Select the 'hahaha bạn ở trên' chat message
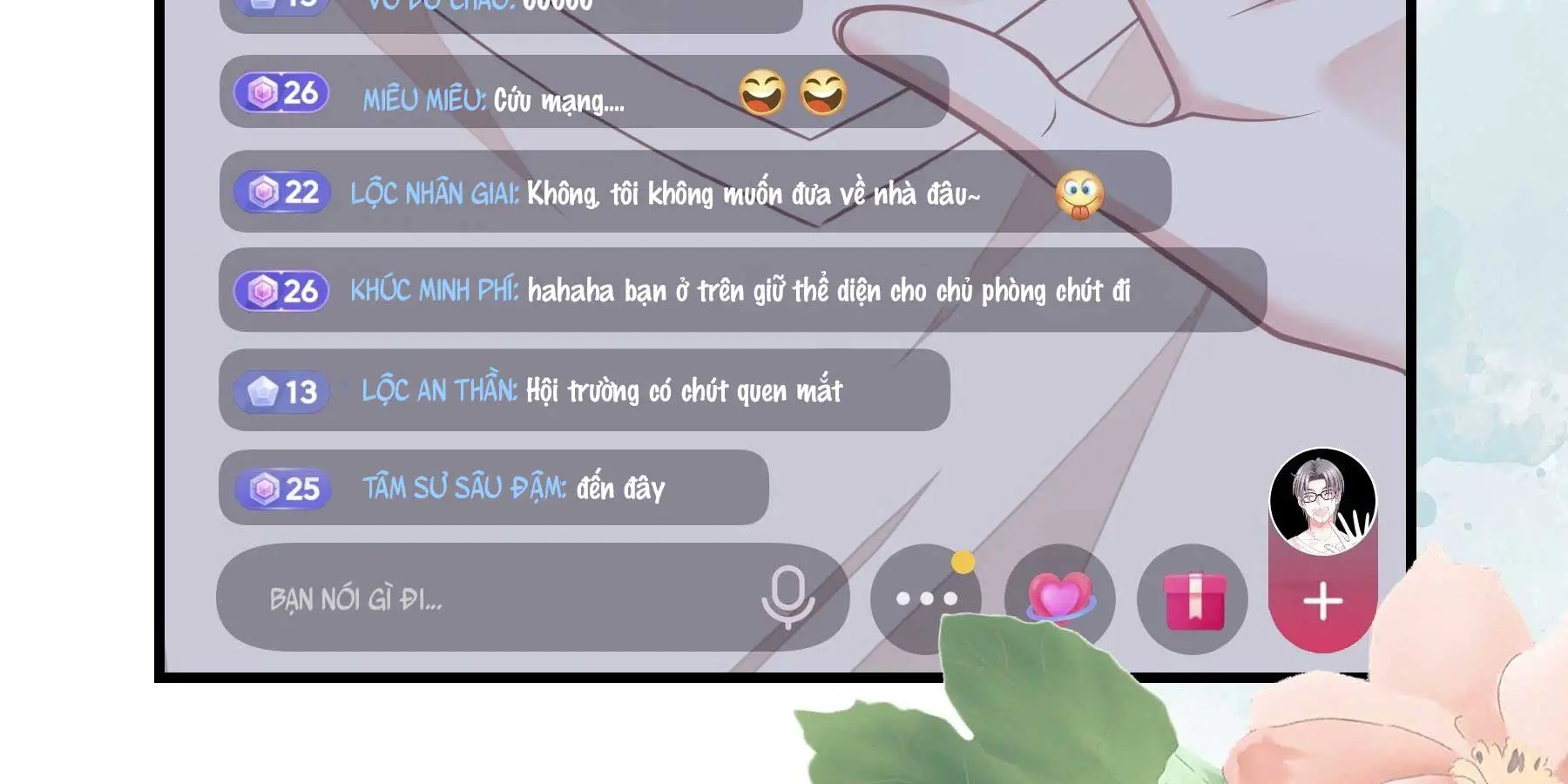 coord(742,289)
